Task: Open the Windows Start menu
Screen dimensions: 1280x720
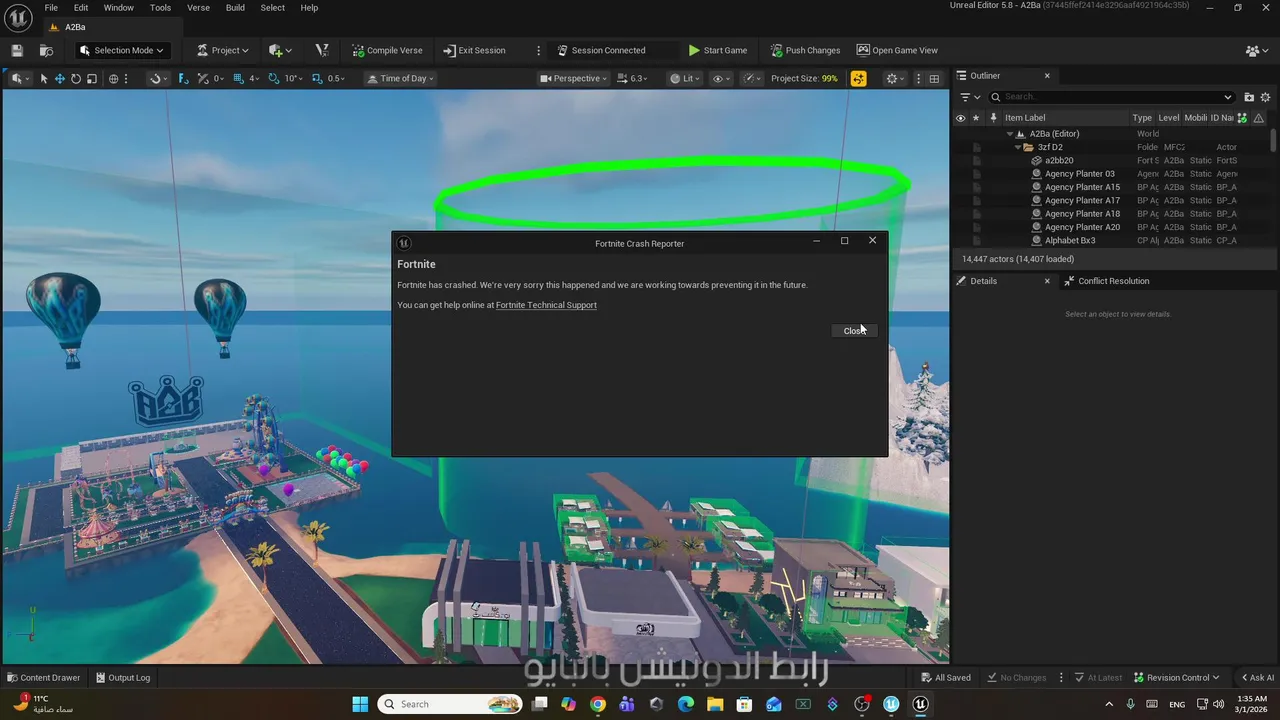Action: point(360,704)
